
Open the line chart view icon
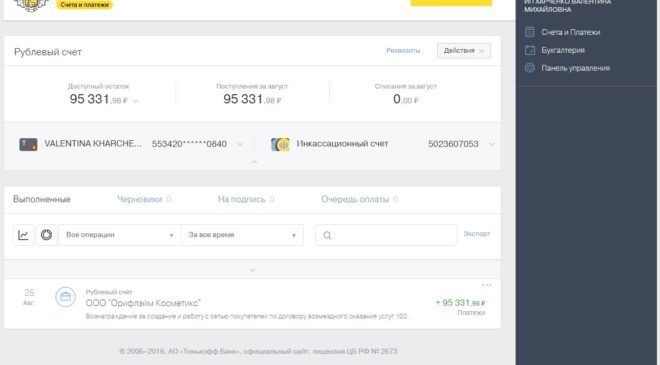tap(23, 235)
